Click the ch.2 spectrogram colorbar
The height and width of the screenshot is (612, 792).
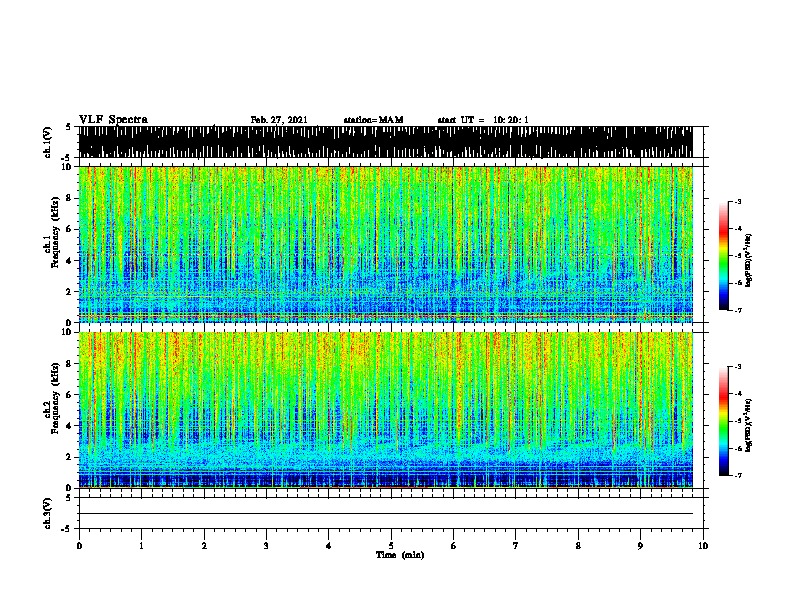click(723, 421)
